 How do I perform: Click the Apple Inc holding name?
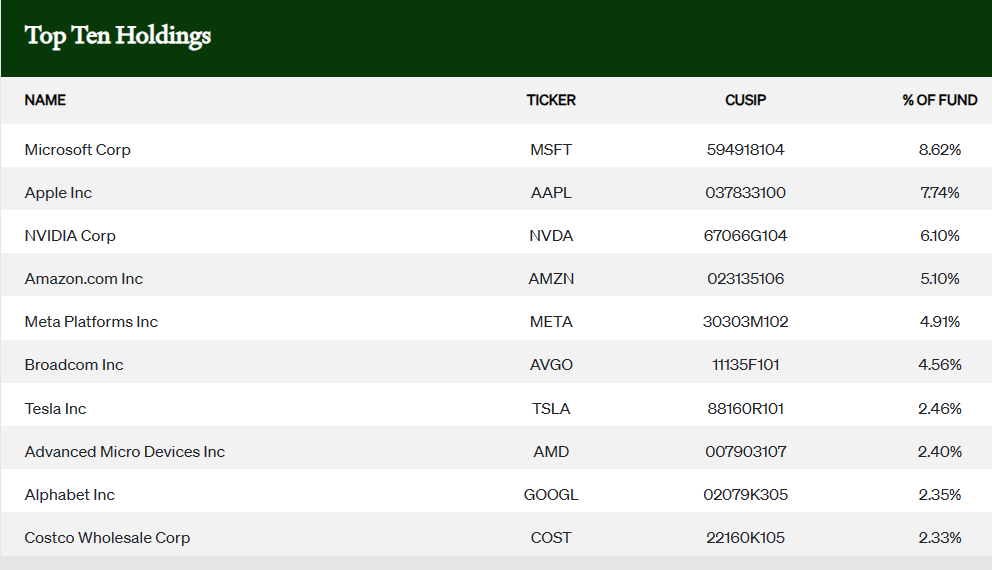(58, 193)
